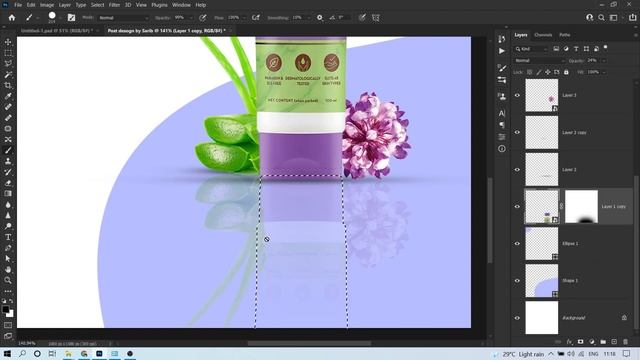Screen dimensions: 640x360
Task: Hide the Layer 3 layer
Action: [x=517, y=95]
